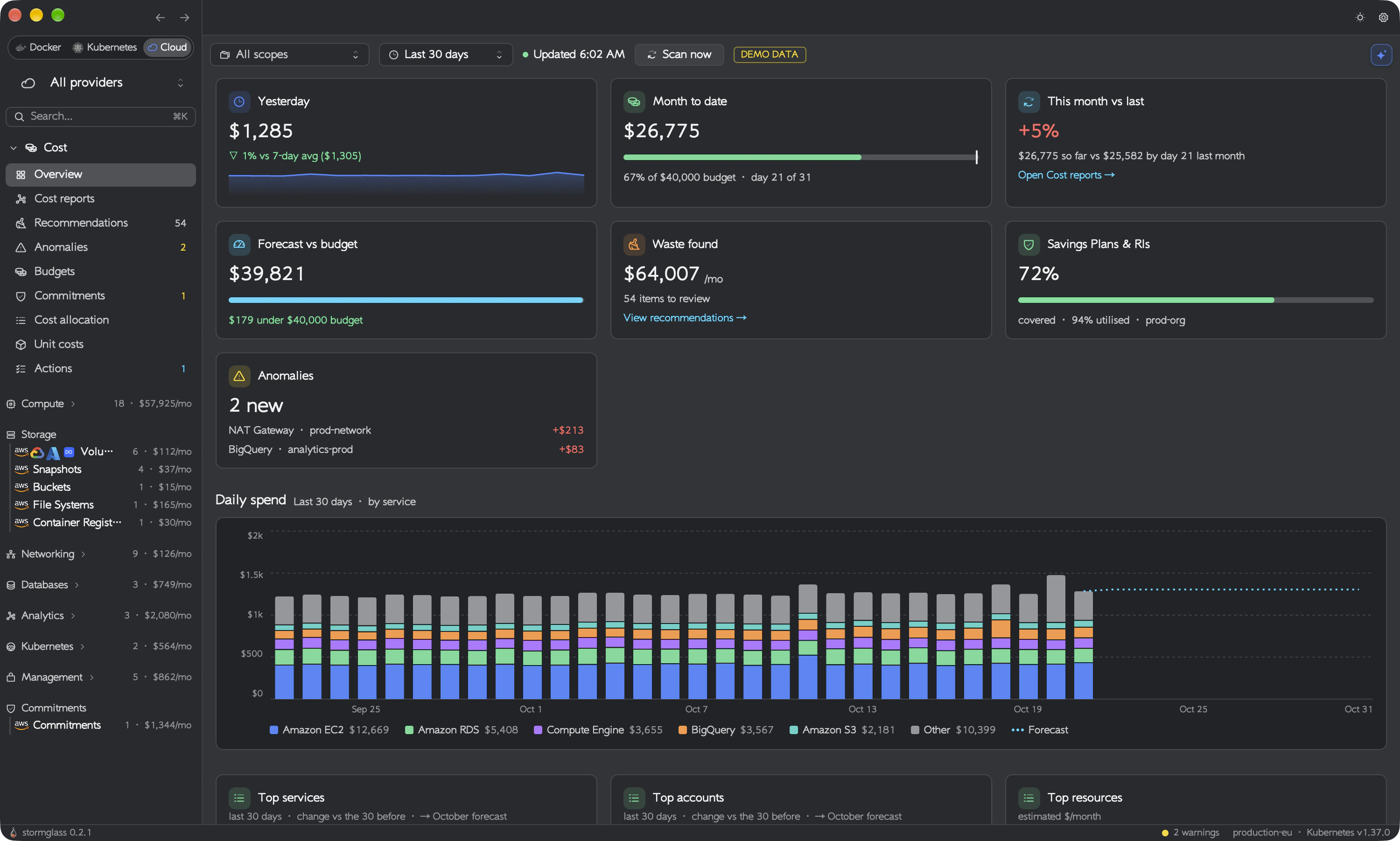Image resolution: width=1400 pixels, height=841 pixels.
Task: Click the Month to date coins icon
Action: click(634, 101)
